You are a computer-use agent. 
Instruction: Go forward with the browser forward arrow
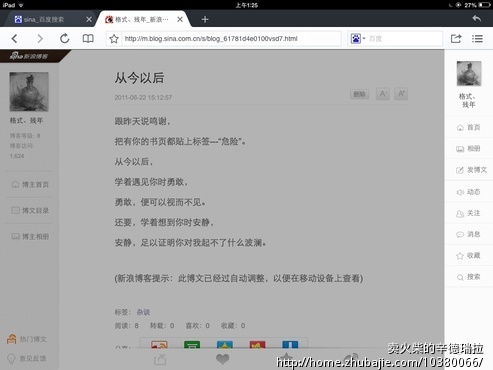tap(40, 39)
